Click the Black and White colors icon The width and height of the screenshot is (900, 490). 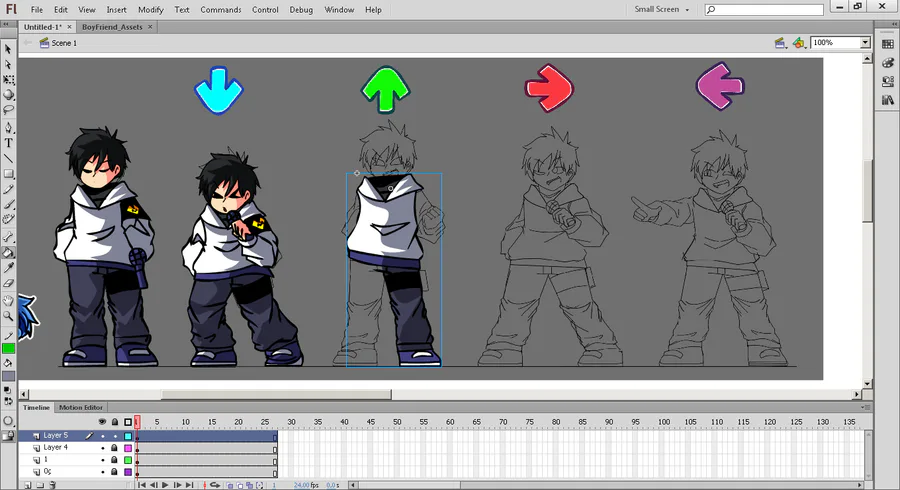(7, 390)
